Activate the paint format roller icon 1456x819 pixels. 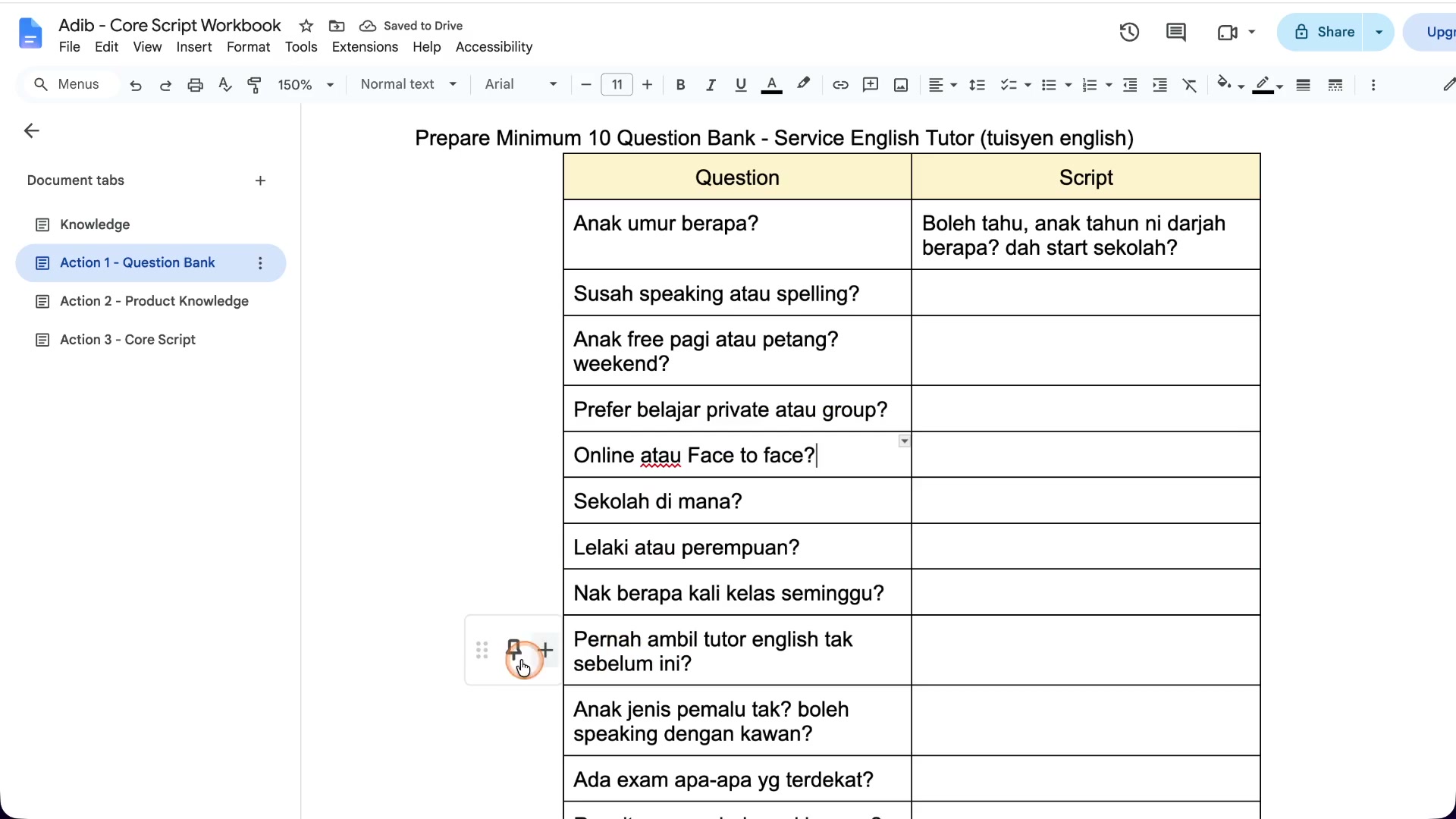(255, 85)
